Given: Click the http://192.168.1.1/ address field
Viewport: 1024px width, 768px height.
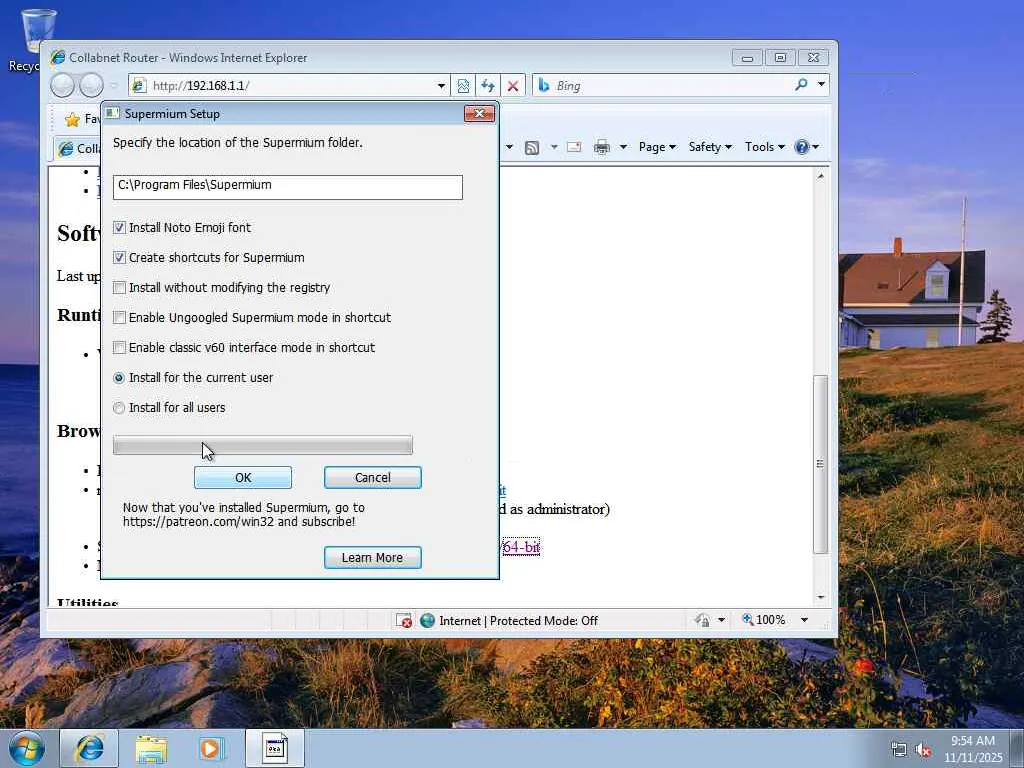Looking at the screenshot, I should coord(291,86).
